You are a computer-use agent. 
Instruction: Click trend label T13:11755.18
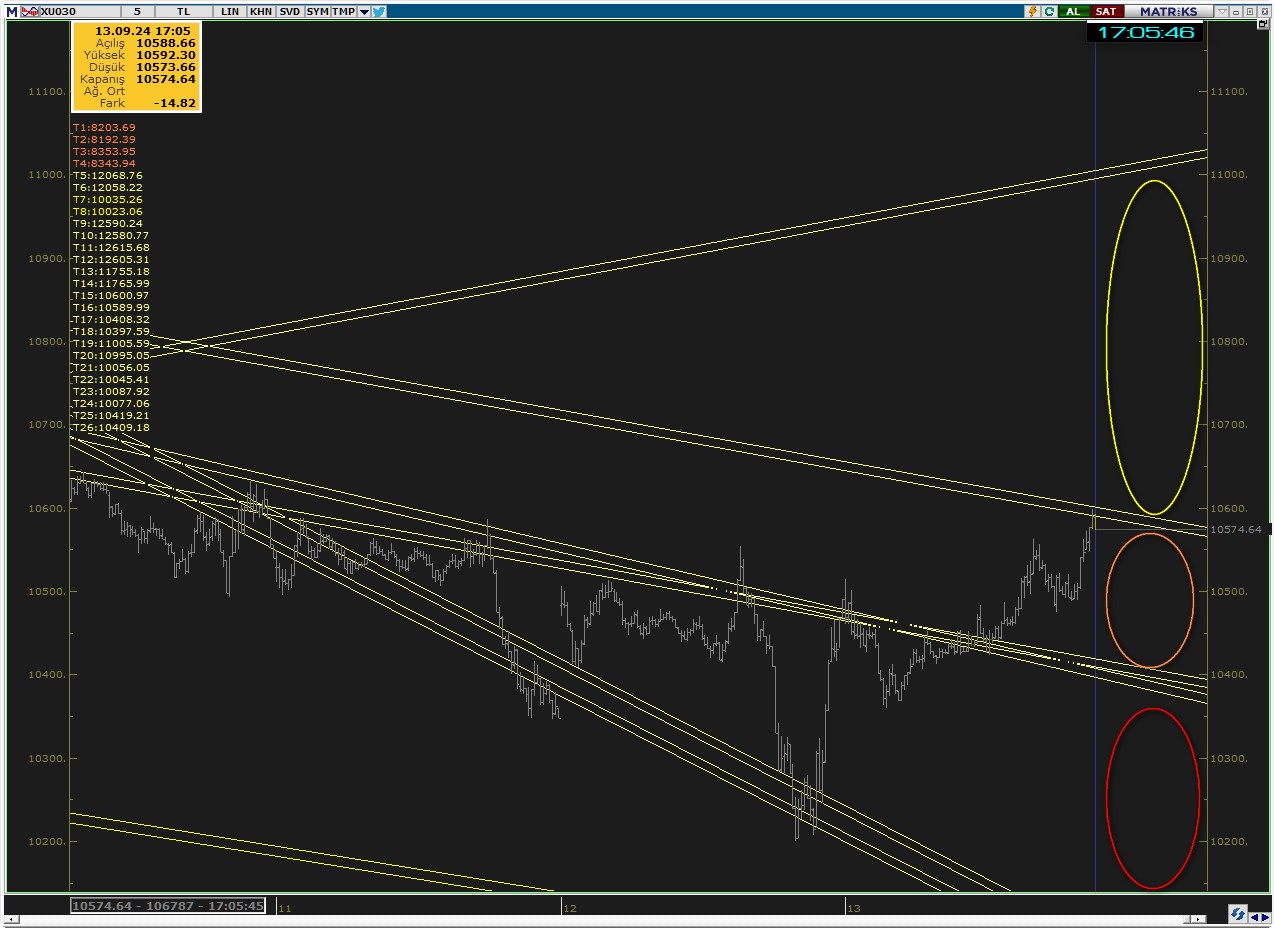coord(111,271)
